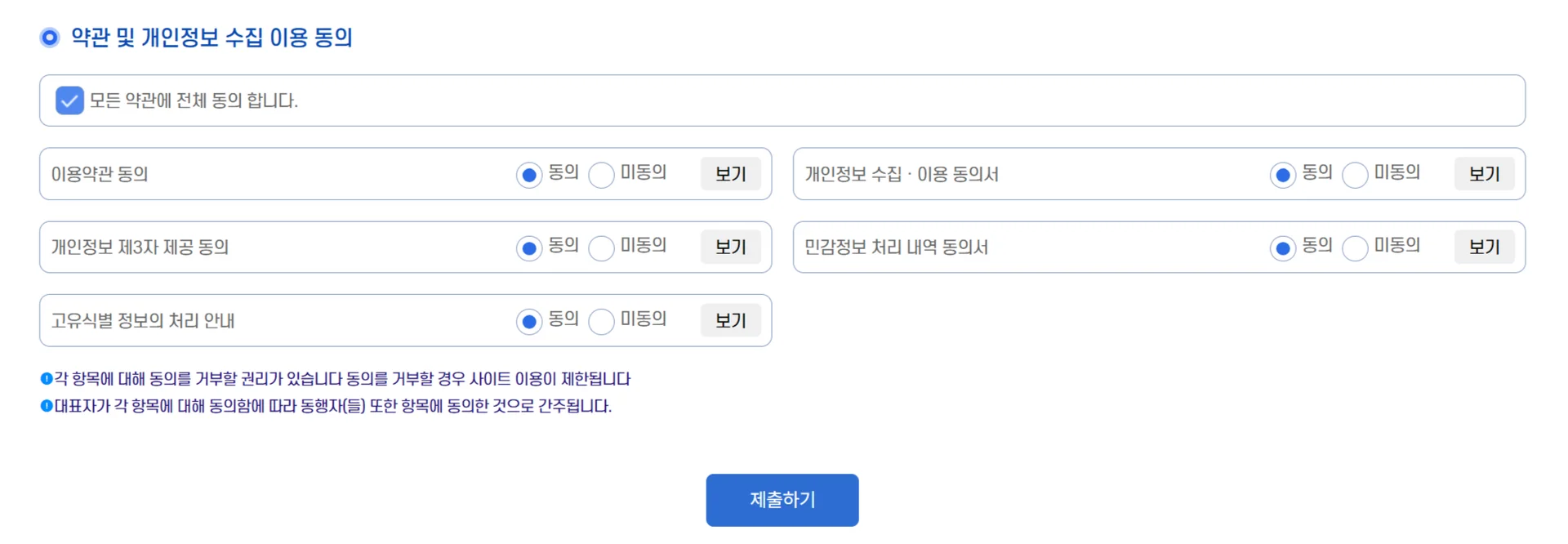Click the 제출하기 submit button
This screenshot has width=1568, height=544.
coord(782,500)
